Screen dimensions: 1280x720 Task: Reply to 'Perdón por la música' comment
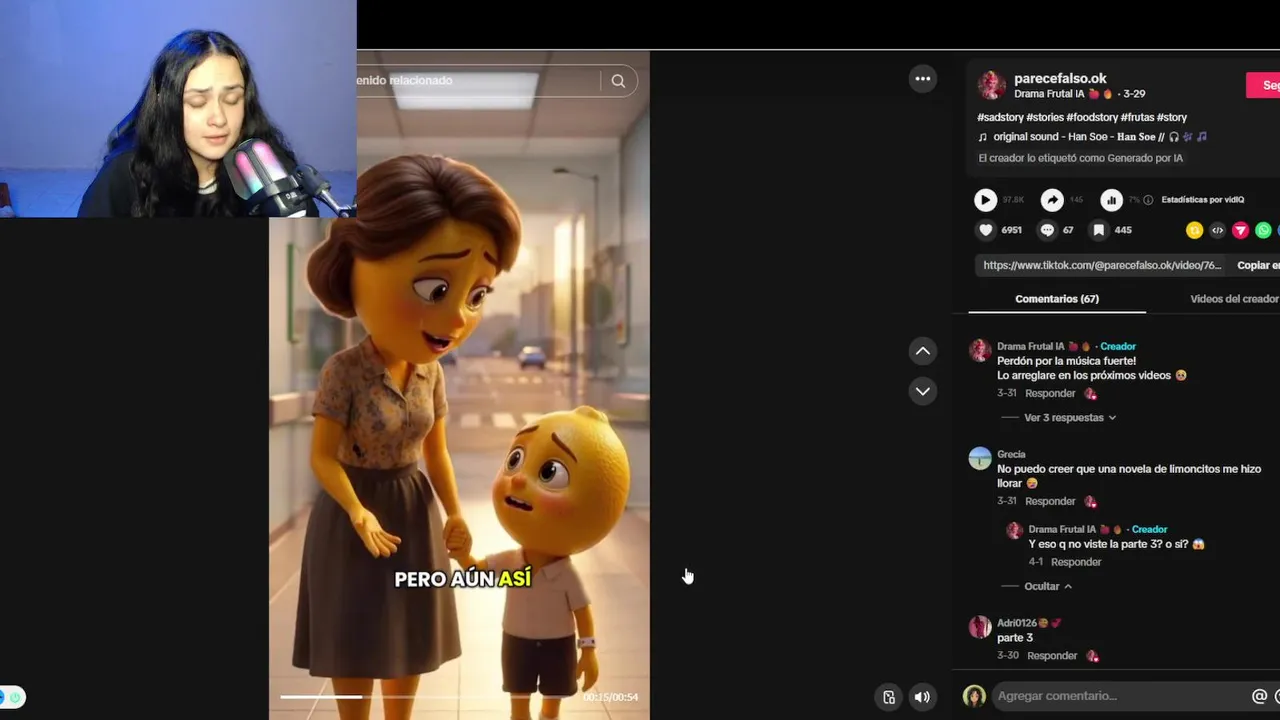click(1050, 394)
